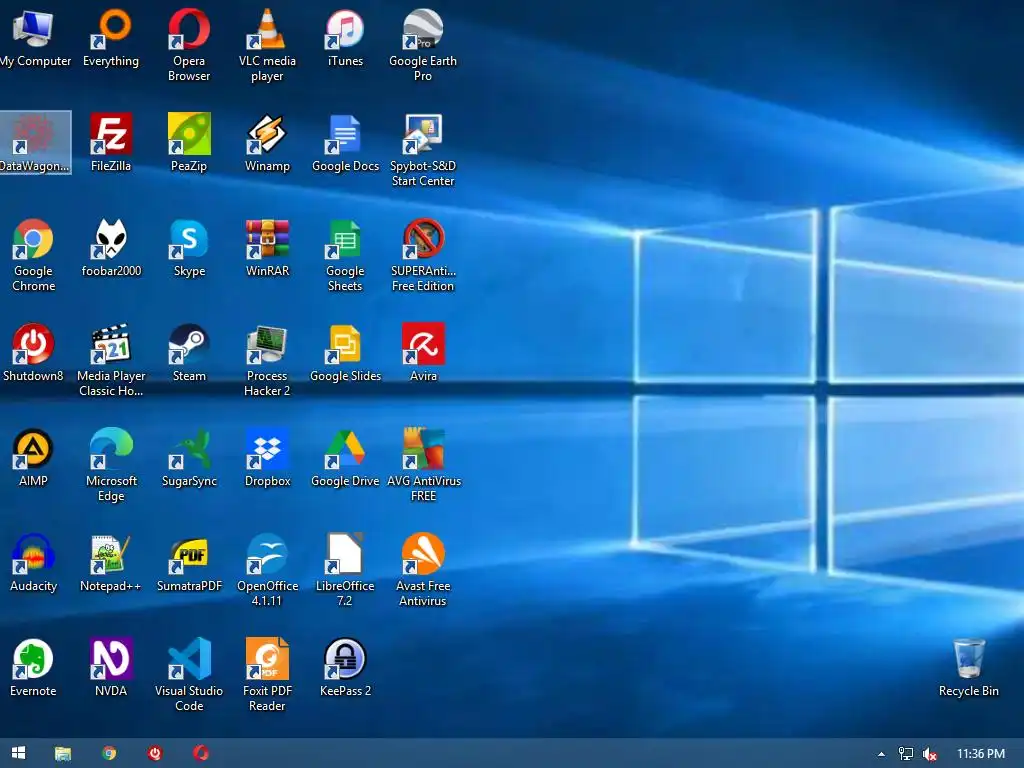Select the SumatraPDF desktop shortcut
Image resolution: width=1024 pixels, height=768 pixels.
[x=189, y=563]
